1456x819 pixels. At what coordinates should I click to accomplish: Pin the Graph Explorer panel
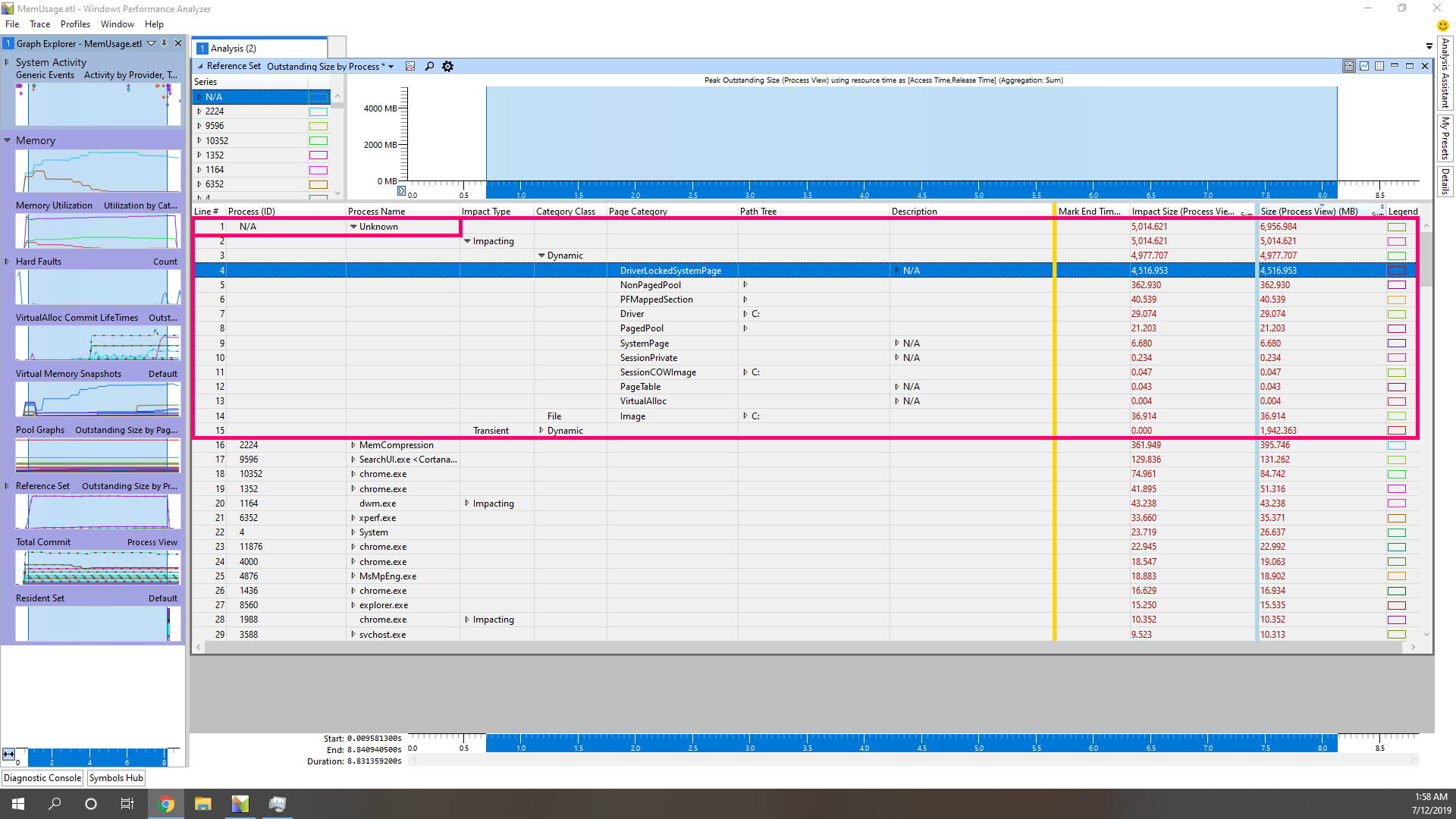tap(164, 43)
